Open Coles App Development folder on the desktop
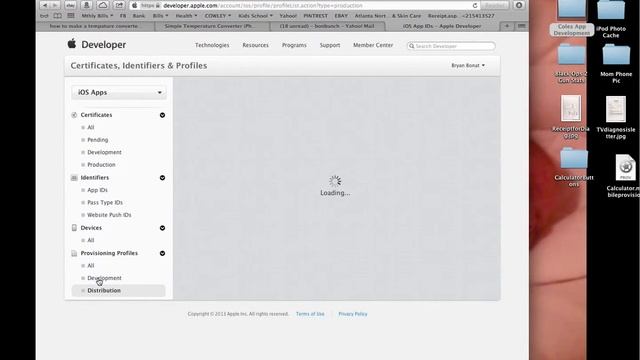 click(571, 18)
